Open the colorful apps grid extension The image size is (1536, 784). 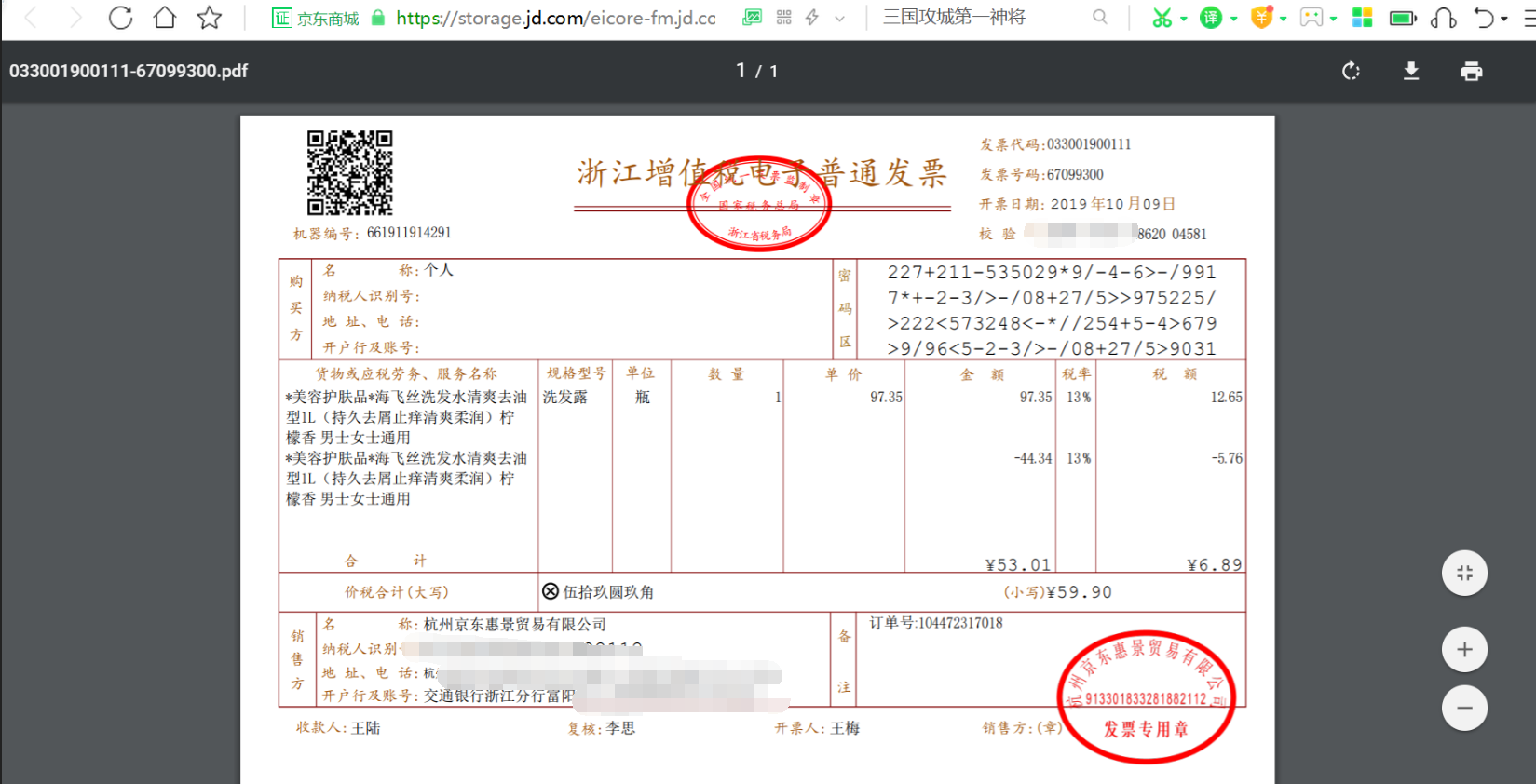(x=1362, y=18)
